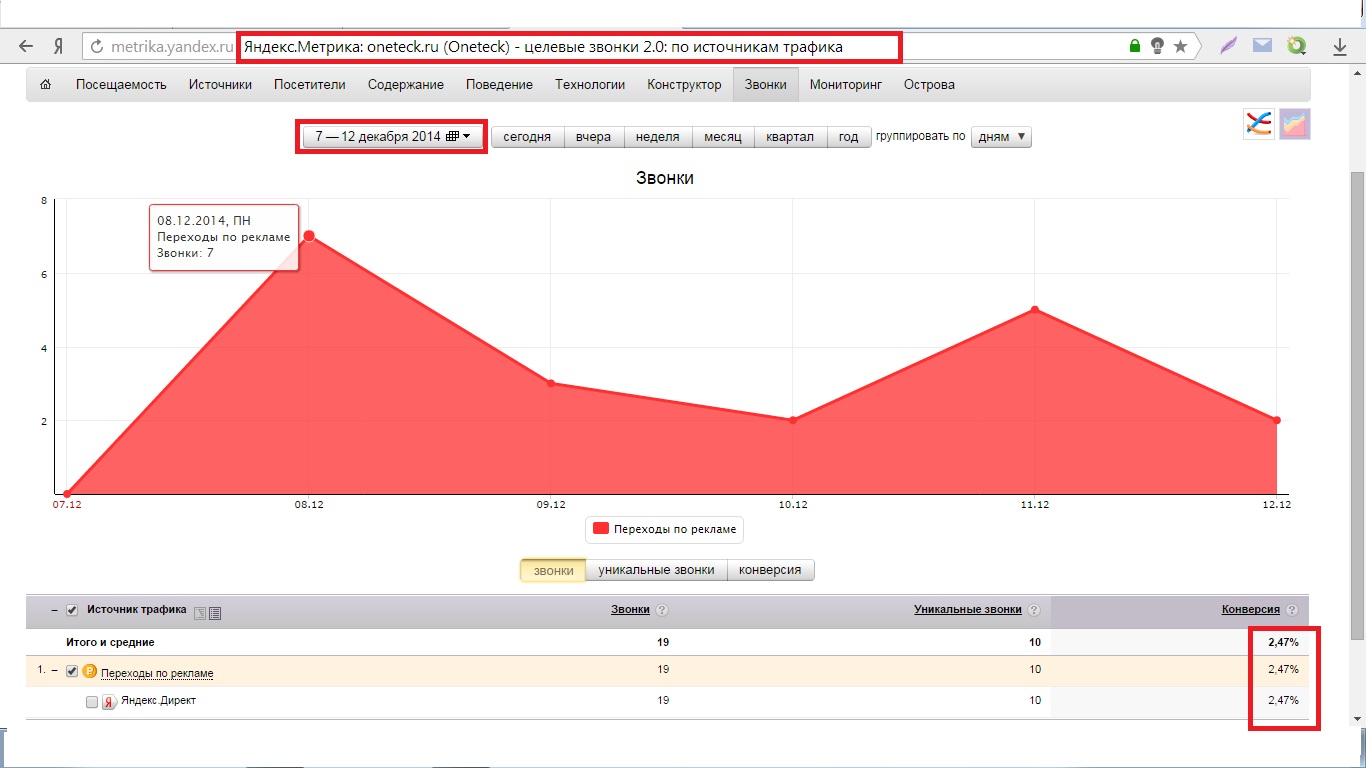Open the Конструктор menu

click(x=684, y=85)
